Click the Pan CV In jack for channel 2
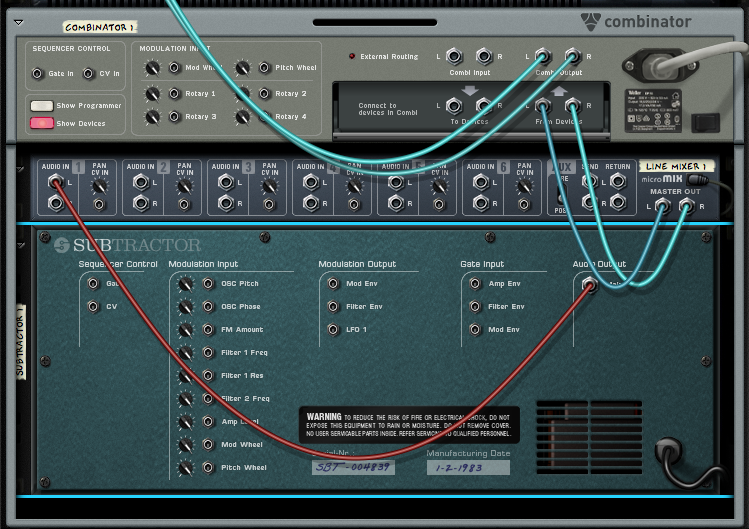 coord(184,205)
